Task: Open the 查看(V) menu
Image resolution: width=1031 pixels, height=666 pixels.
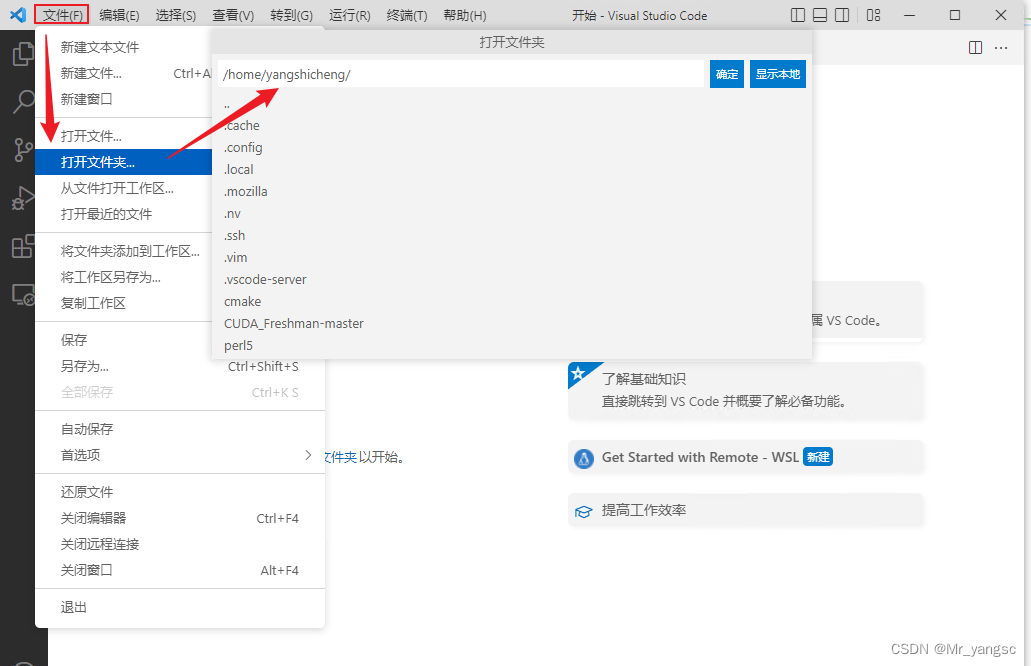Action: 233,14
